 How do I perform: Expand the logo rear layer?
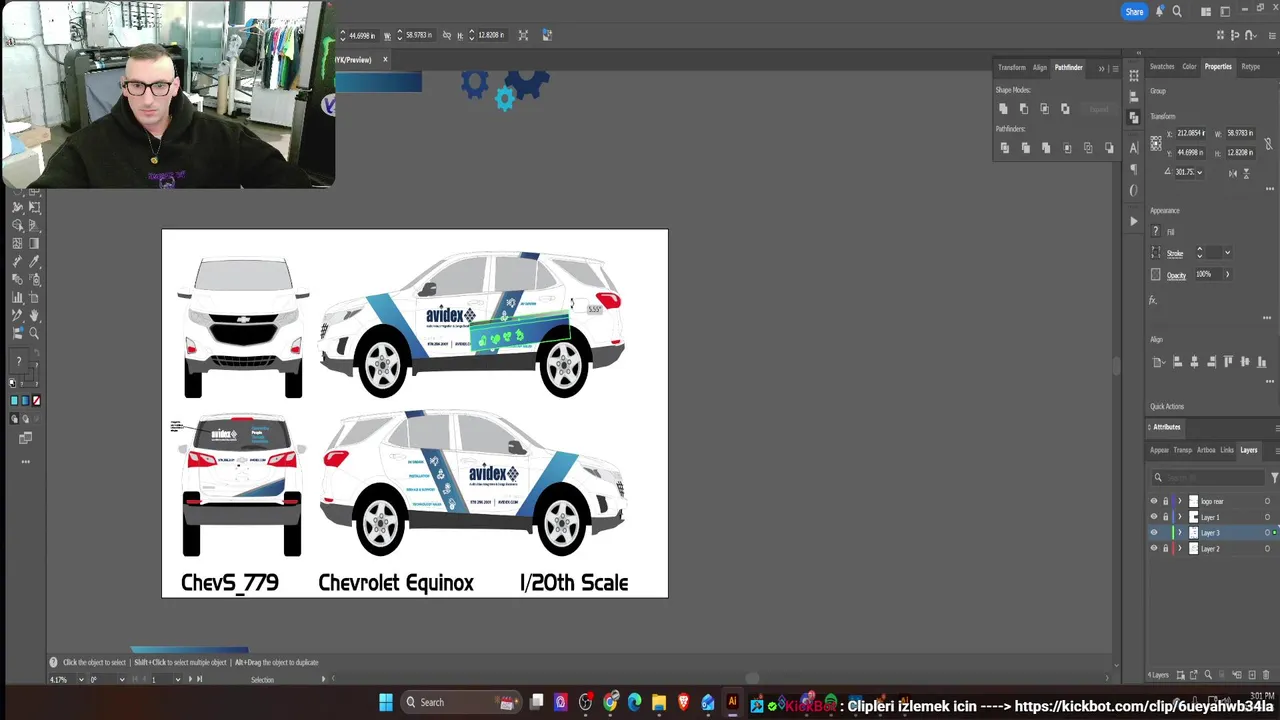(1180, 501)
